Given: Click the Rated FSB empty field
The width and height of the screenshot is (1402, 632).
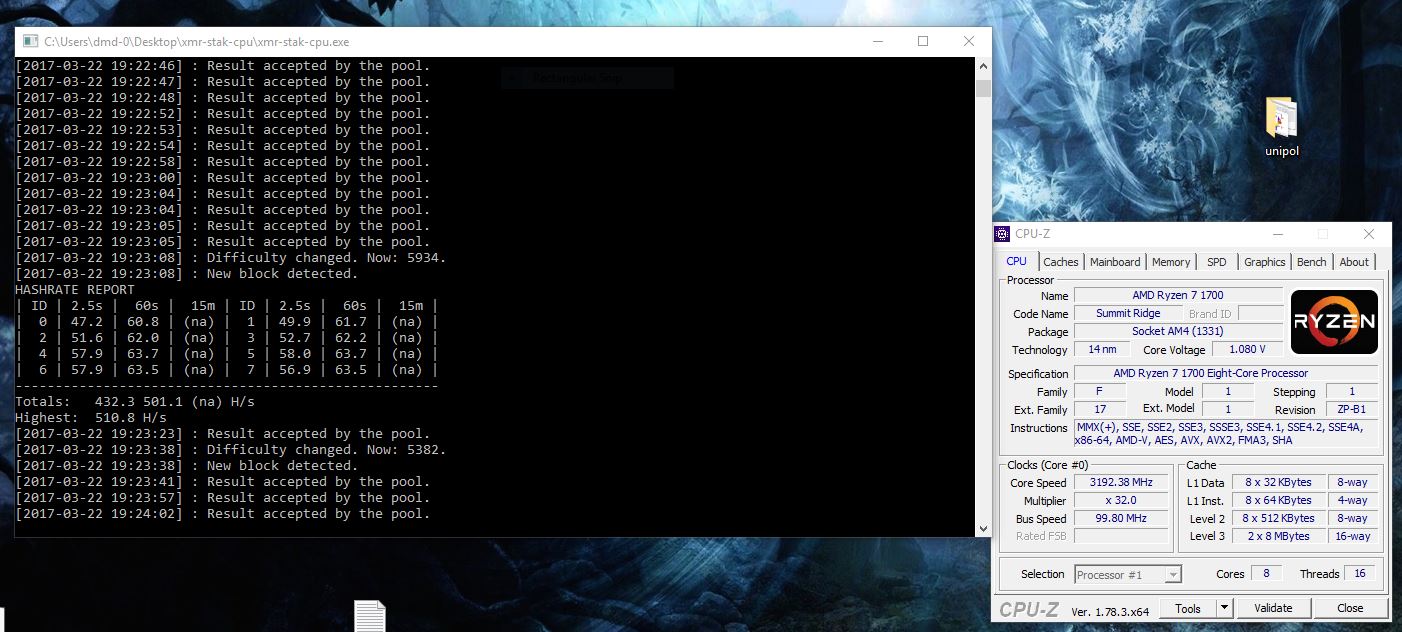Looking at the screenshot, I should pyautogui.click(x=1121, y=536).
